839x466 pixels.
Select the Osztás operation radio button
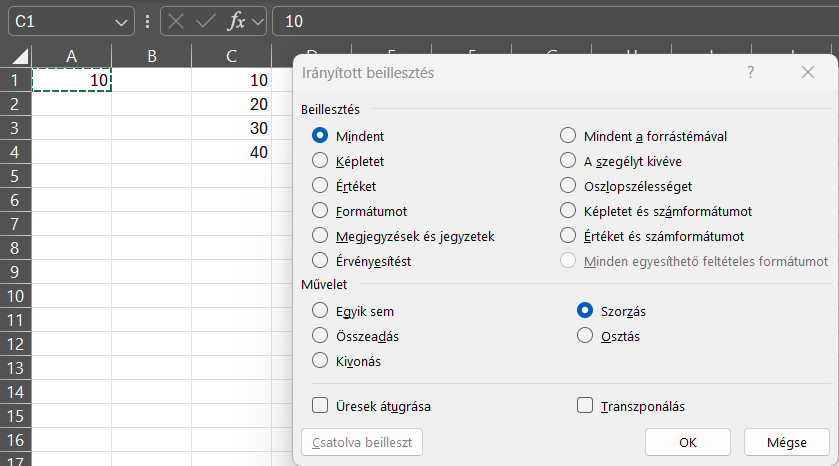coord(585,336)
